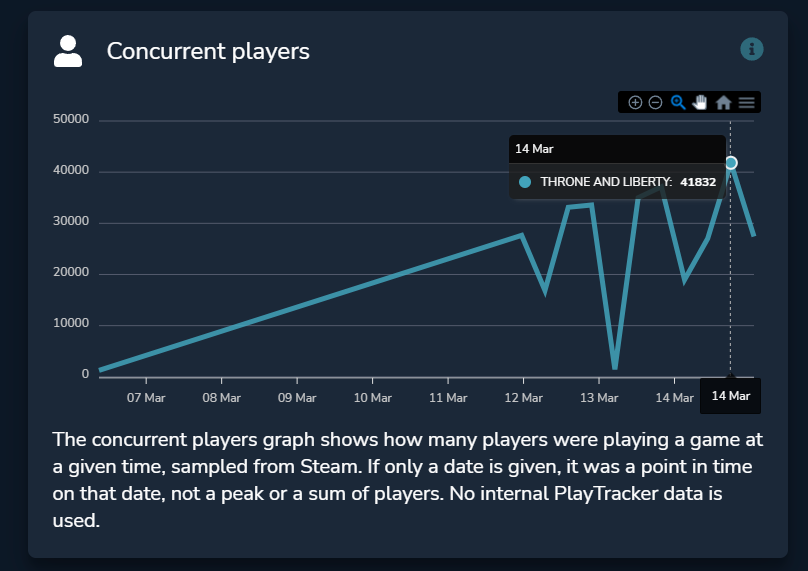
Task: Open the chart hamburger menu
Action: click(746, 103)
